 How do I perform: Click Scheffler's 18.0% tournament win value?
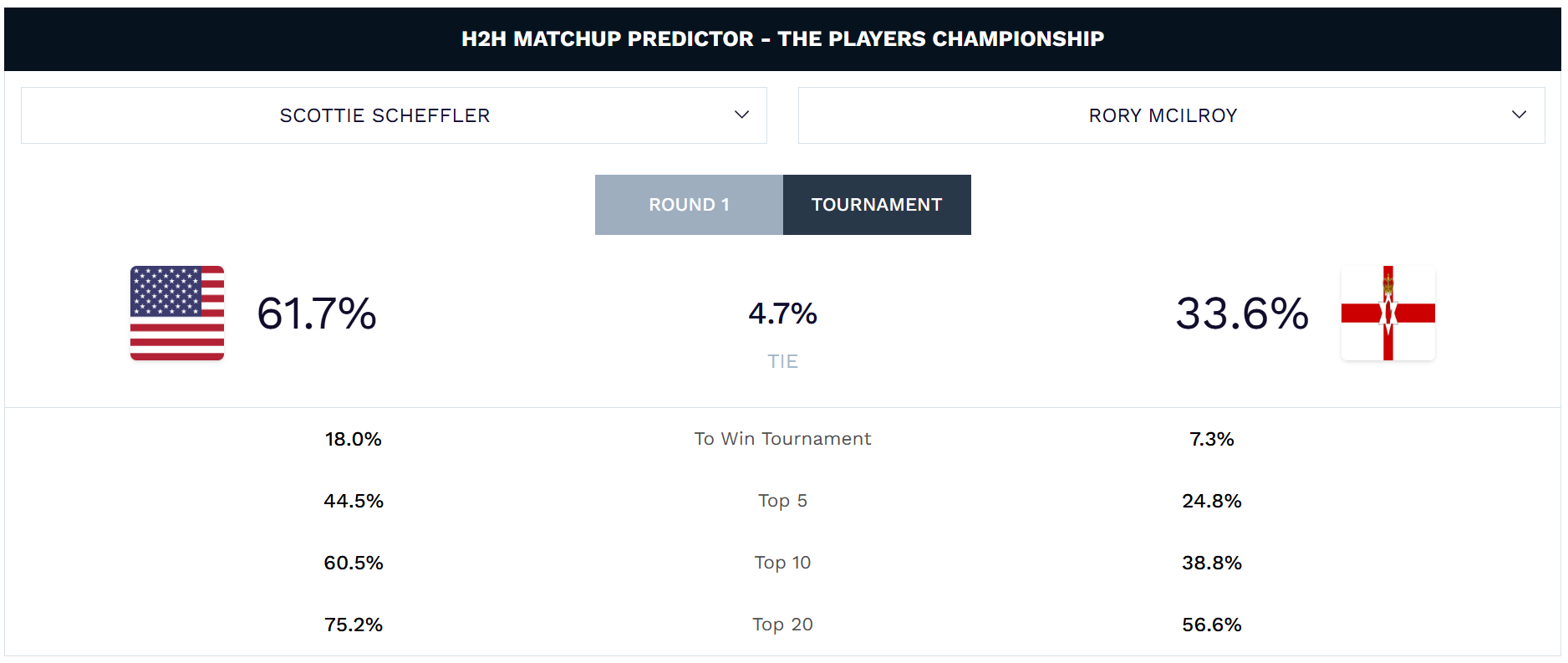[x=354, y=439]
